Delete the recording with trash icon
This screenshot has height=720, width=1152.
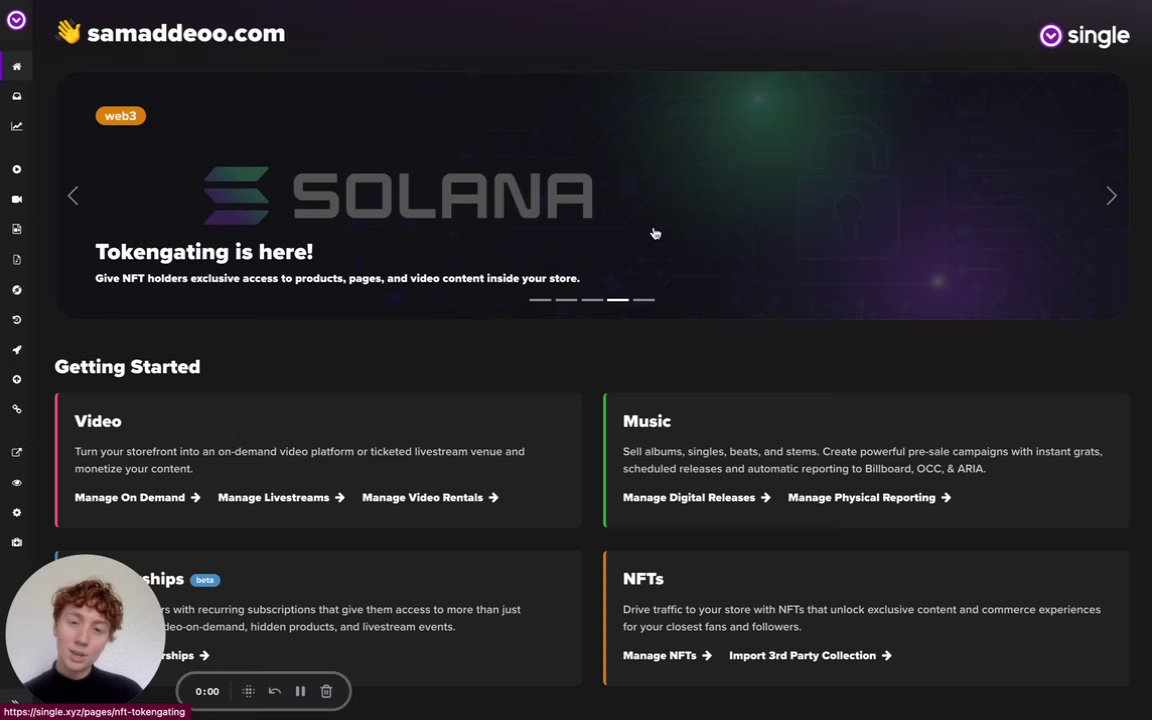click(326, 691)
